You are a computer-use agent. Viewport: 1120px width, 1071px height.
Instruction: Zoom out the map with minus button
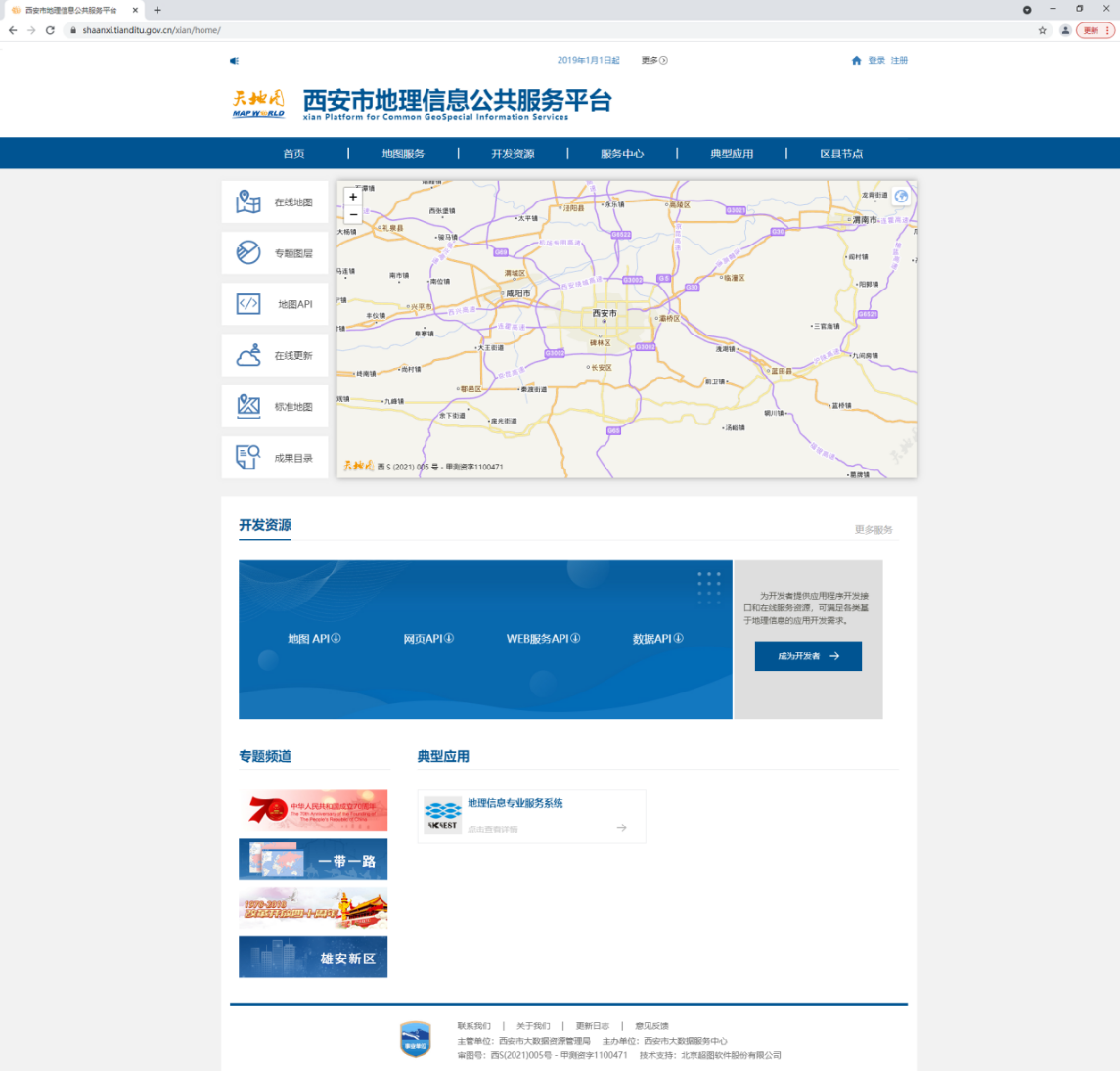point(353,214)
